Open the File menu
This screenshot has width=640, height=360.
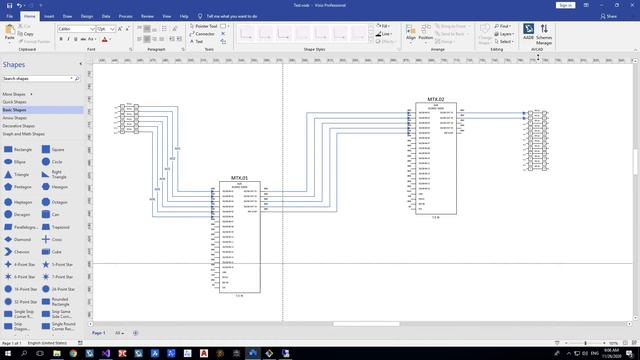point(10,16)
